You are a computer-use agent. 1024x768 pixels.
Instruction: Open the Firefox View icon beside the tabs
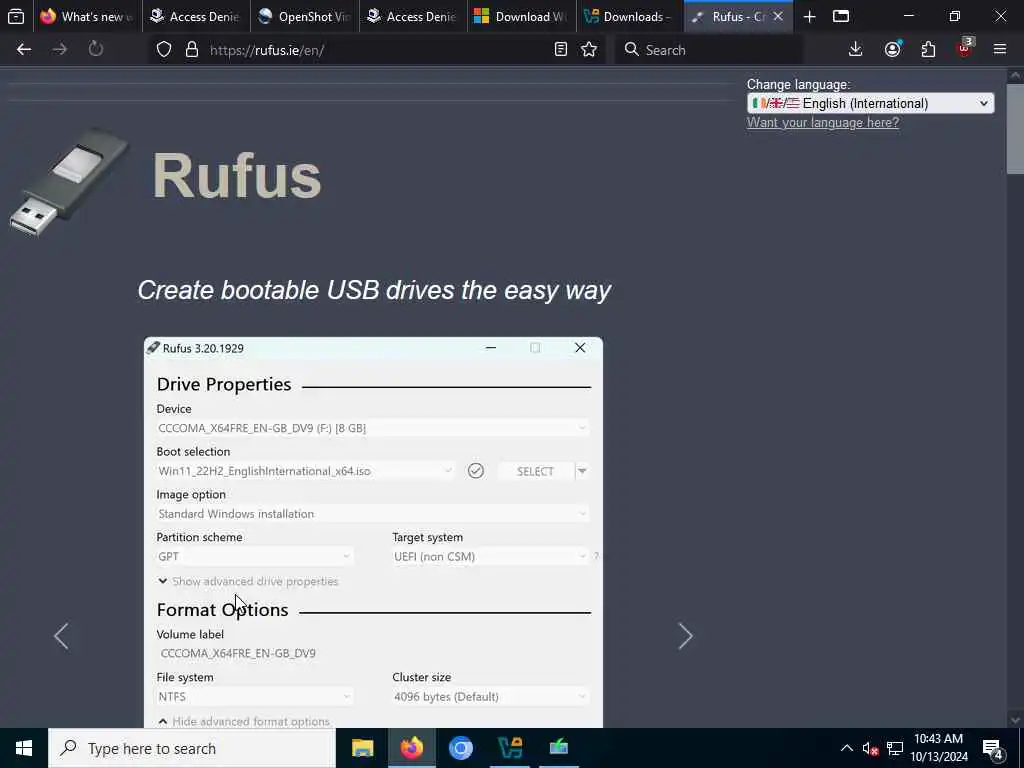(16, 16)
